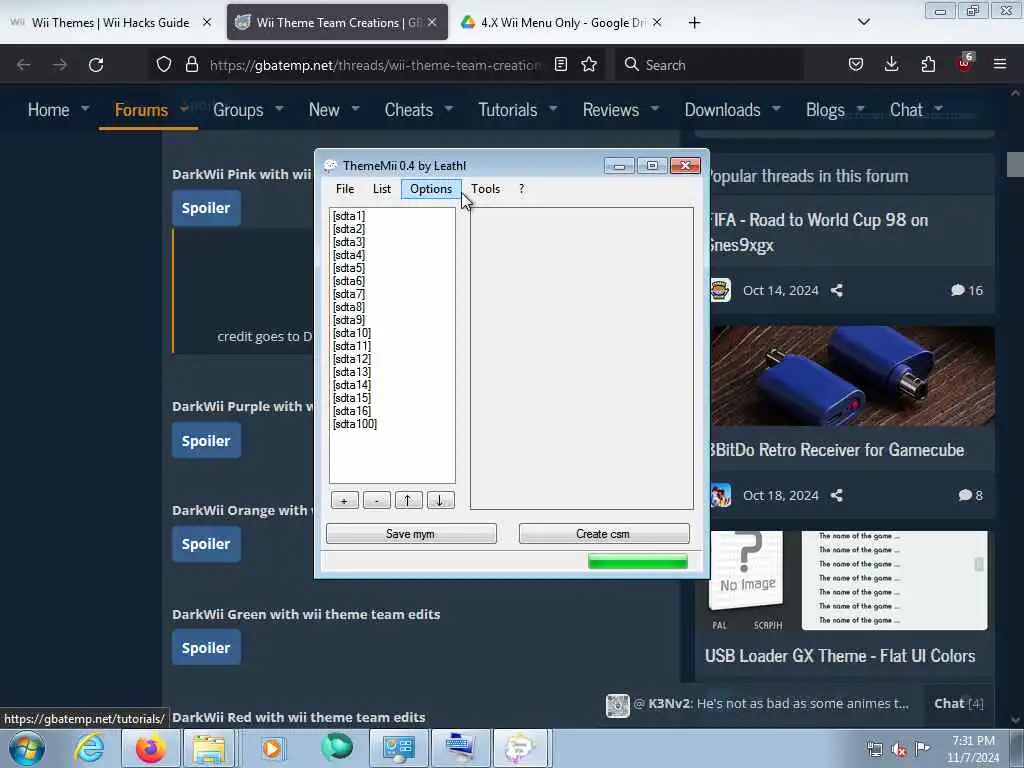1024x768 pixels.
Task: Reveal the DarkWii Orange Spoiler
Action: coord(206,544)
